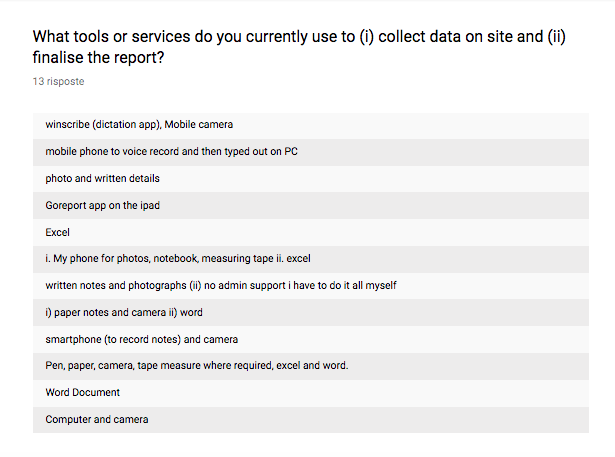Click the words 'finalise the report?' in heading

tap(98, 58)
